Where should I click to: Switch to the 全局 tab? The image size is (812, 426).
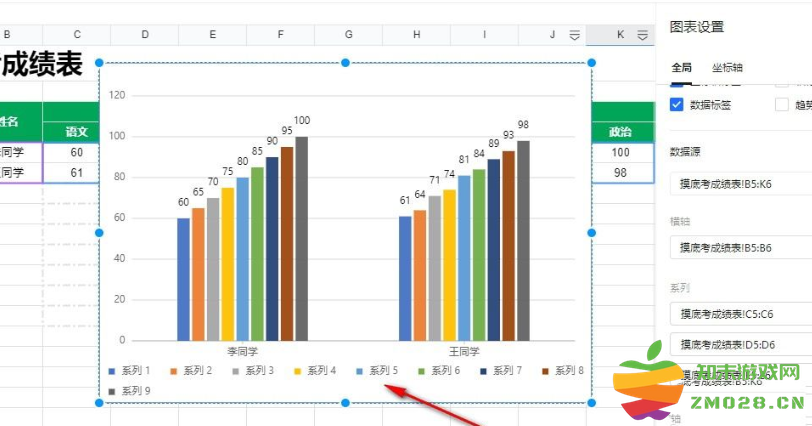click(x=681, y=68)
